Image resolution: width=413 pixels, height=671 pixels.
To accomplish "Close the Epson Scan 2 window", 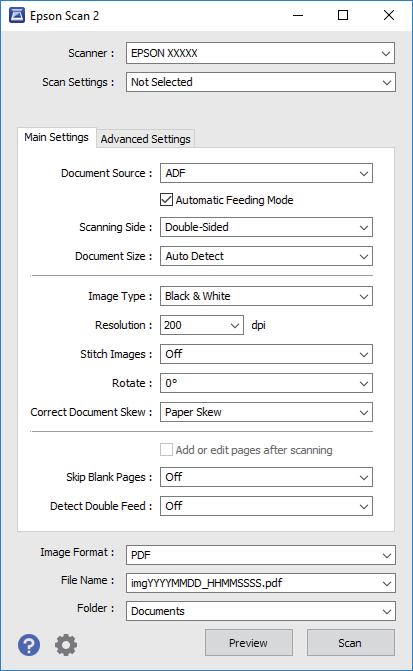I will (389, 16).
